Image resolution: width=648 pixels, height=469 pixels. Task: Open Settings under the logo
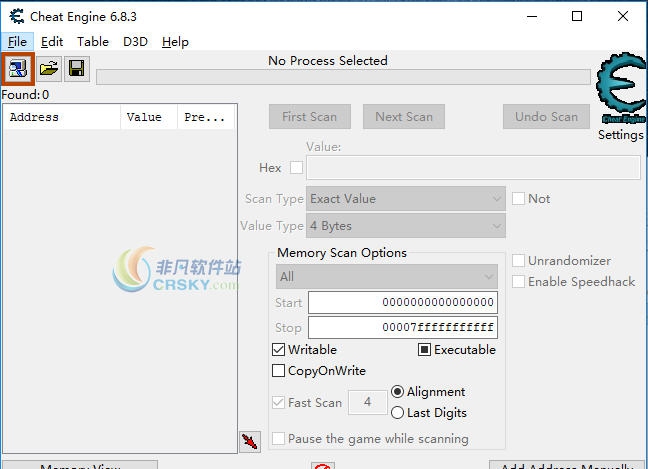coord(621,135)
